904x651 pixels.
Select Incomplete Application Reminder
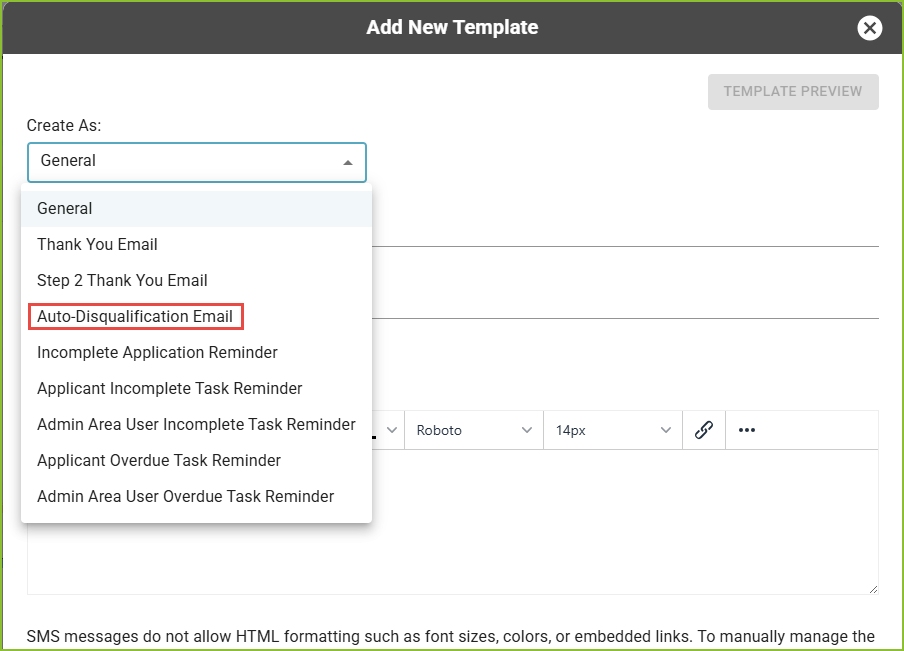(157, 353)
